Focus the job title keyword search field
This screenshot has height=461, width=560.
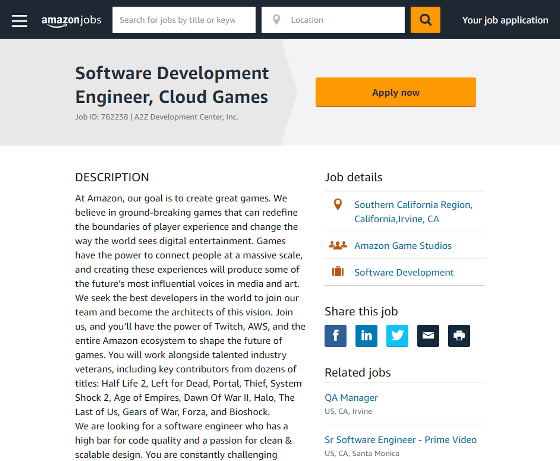point(184,20)
